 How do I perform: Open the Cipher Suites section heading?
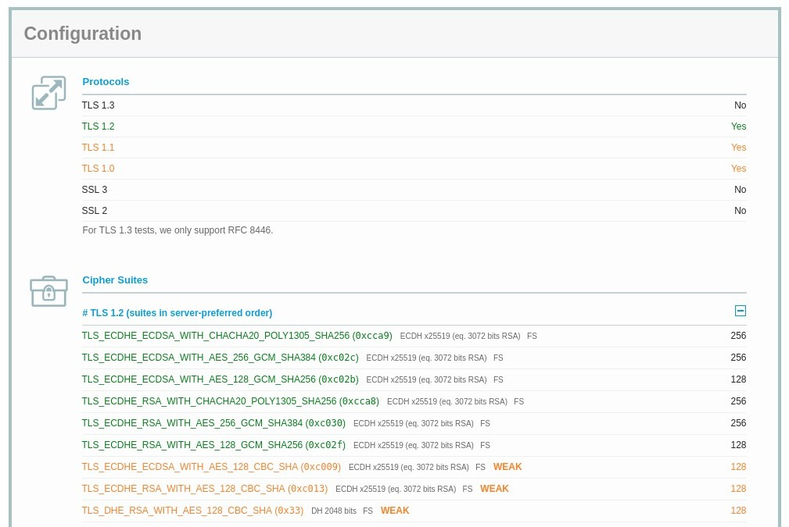[115, 280]
